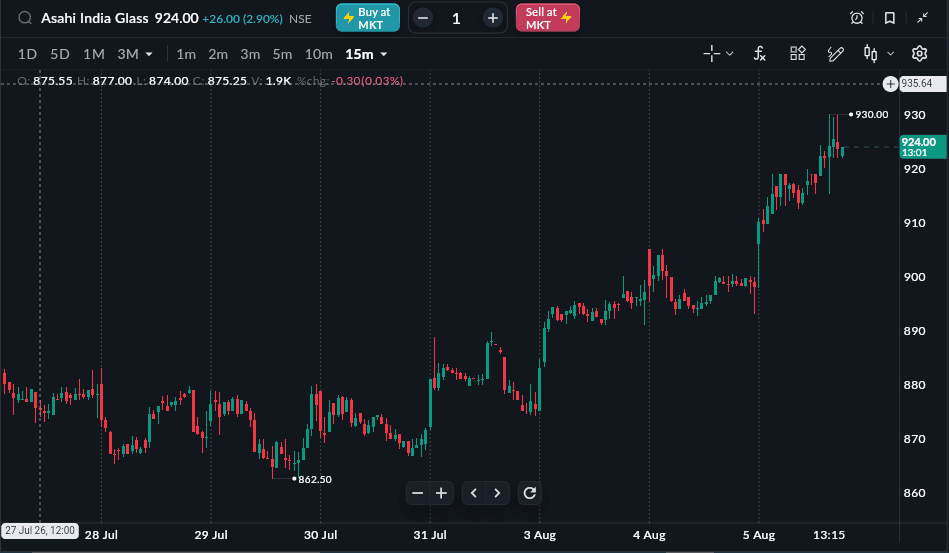Click the current price label 924.00
Image resolution: width=949 pixels, height=553 pixels.
(x=922, y=147)
